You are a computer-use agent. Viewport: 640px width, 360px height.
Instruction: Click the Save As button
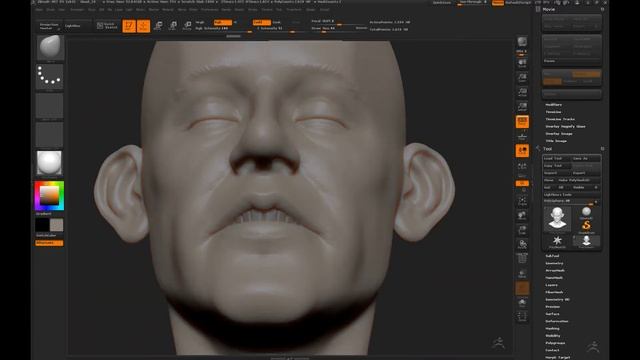pos(586,158)
